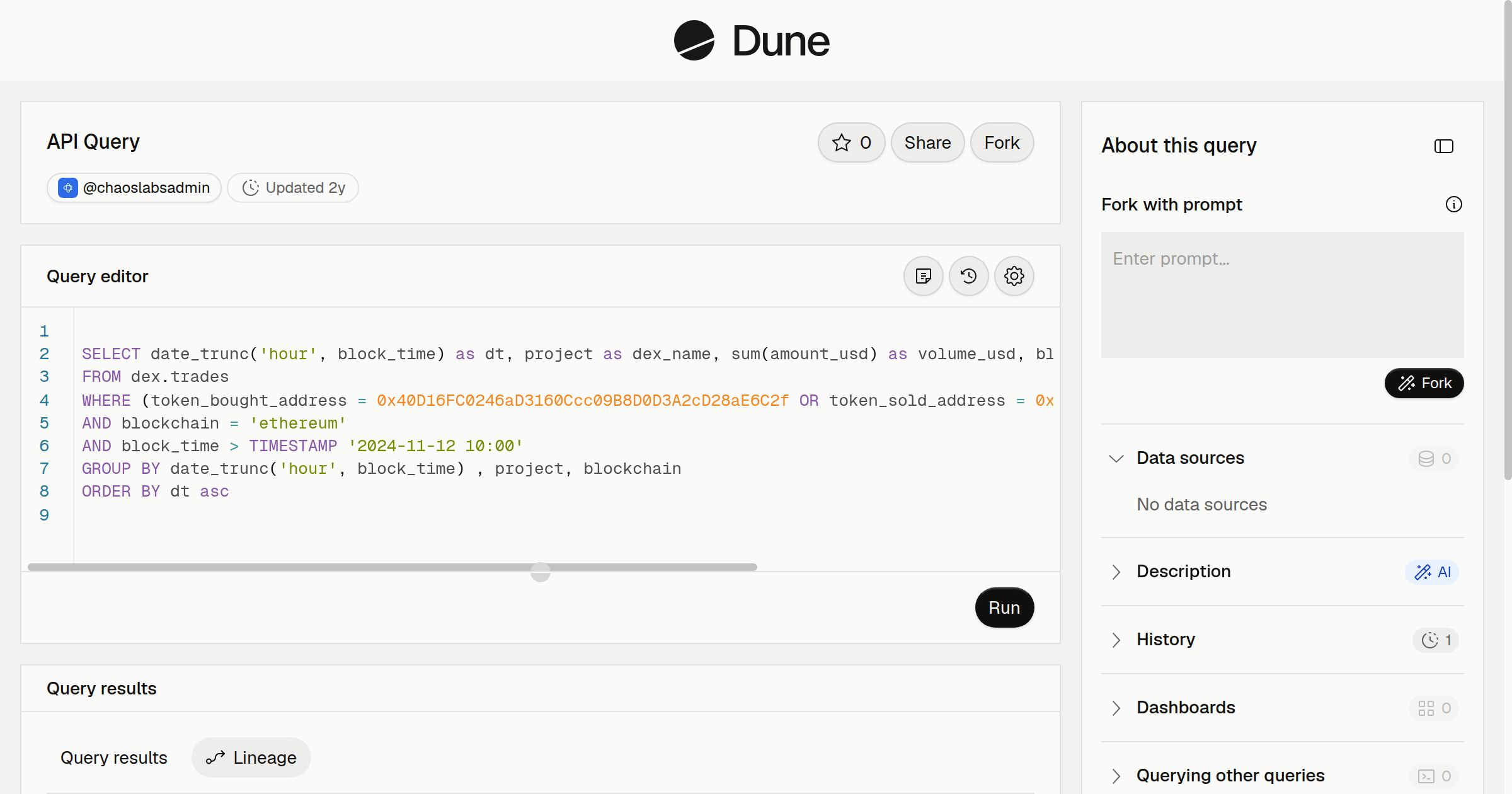1512x794 pixels.
Task: Click the Share button
Action: (927, 142)
